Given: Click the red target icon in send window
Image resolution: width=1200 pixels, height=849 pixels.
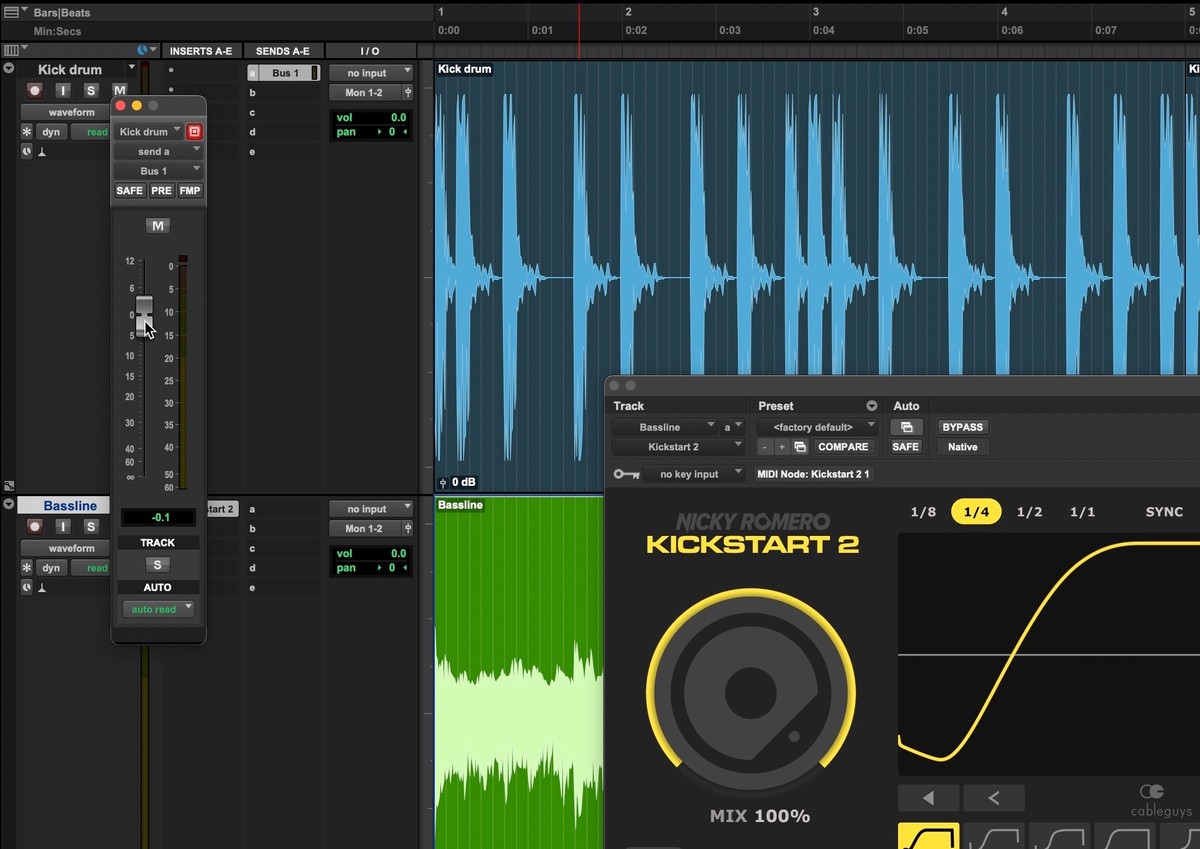Looking at the screenshot, I should 194,131.
